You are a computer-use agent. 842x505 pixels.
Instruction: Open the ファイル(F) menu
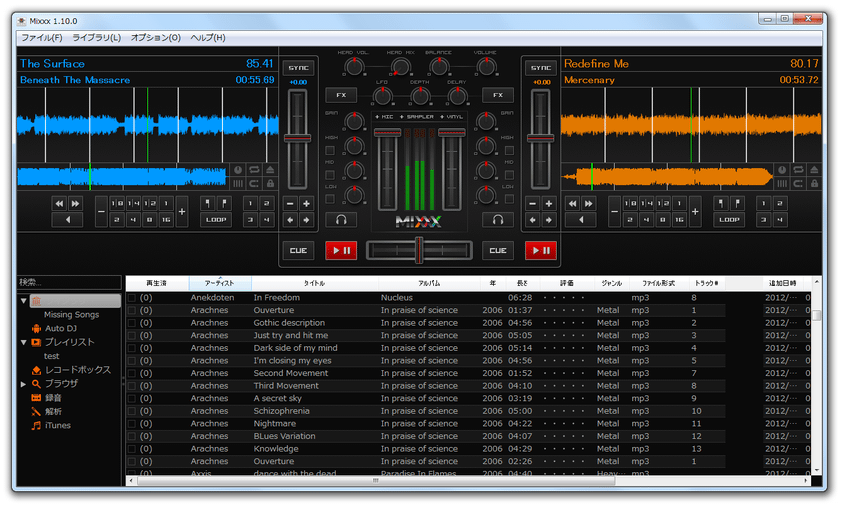[42, 38]
